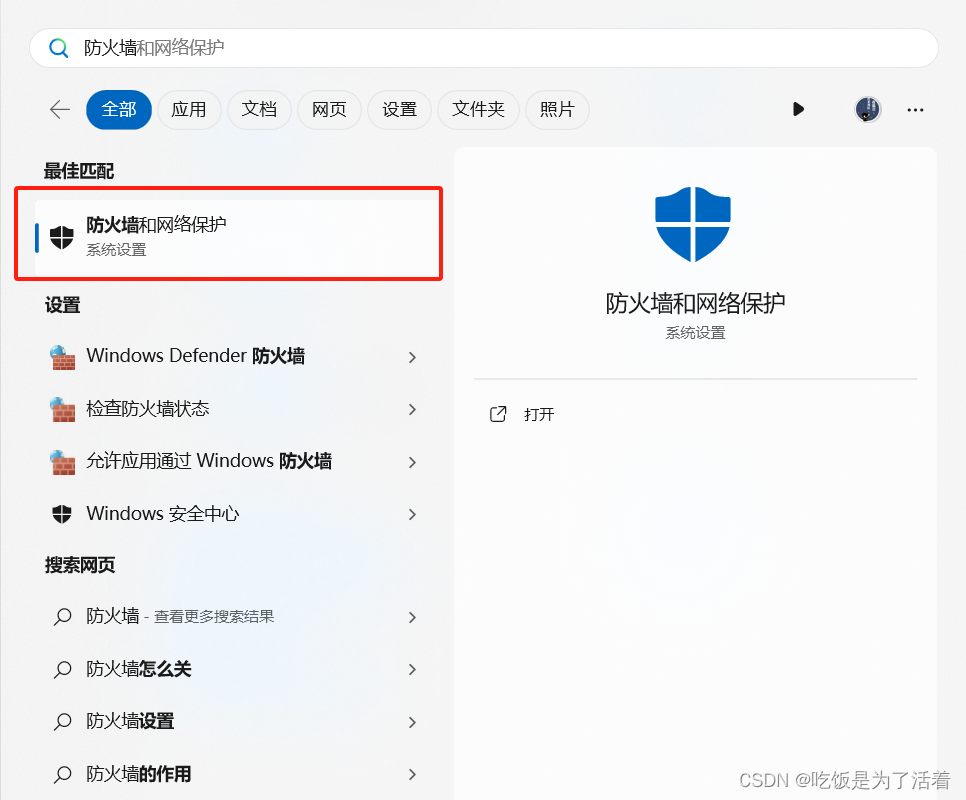Click the search icon beside 防火墙设置
The height and width of the screenshot is (800, 966).
pyautogui.click(x=62, y=722)
